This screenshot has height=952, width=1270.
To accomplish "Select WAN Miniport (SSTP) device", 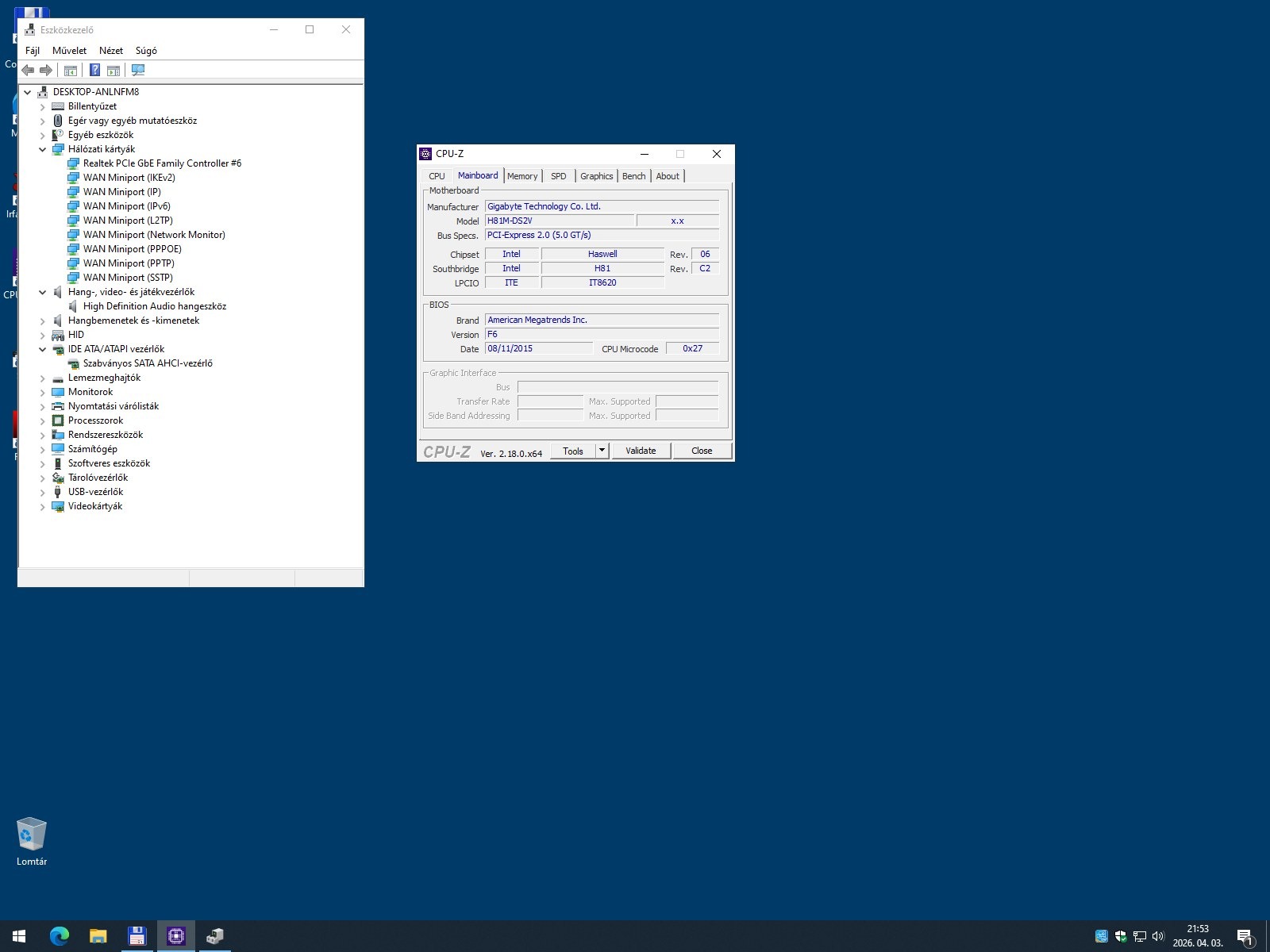I will tap(128, 278).
